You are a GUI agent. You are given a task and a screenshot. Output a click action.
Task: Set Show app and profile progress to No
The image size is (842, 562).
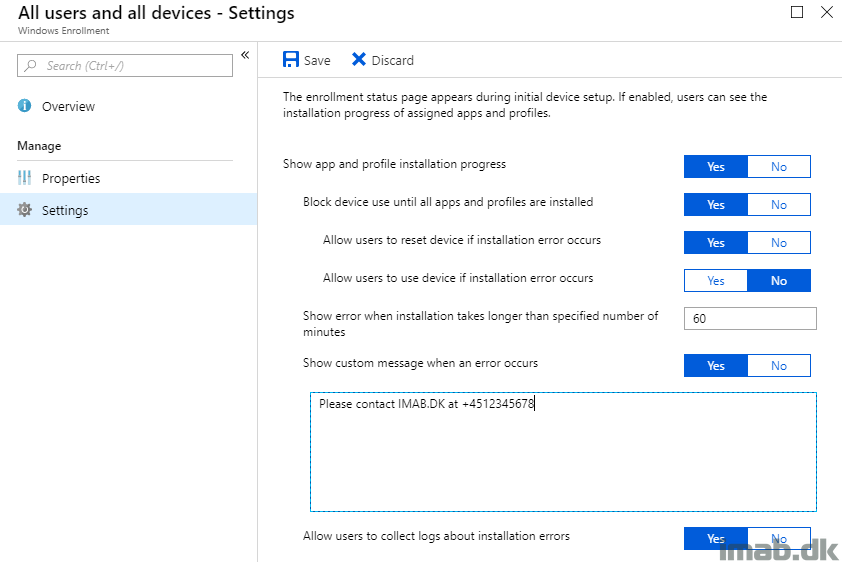779,166
